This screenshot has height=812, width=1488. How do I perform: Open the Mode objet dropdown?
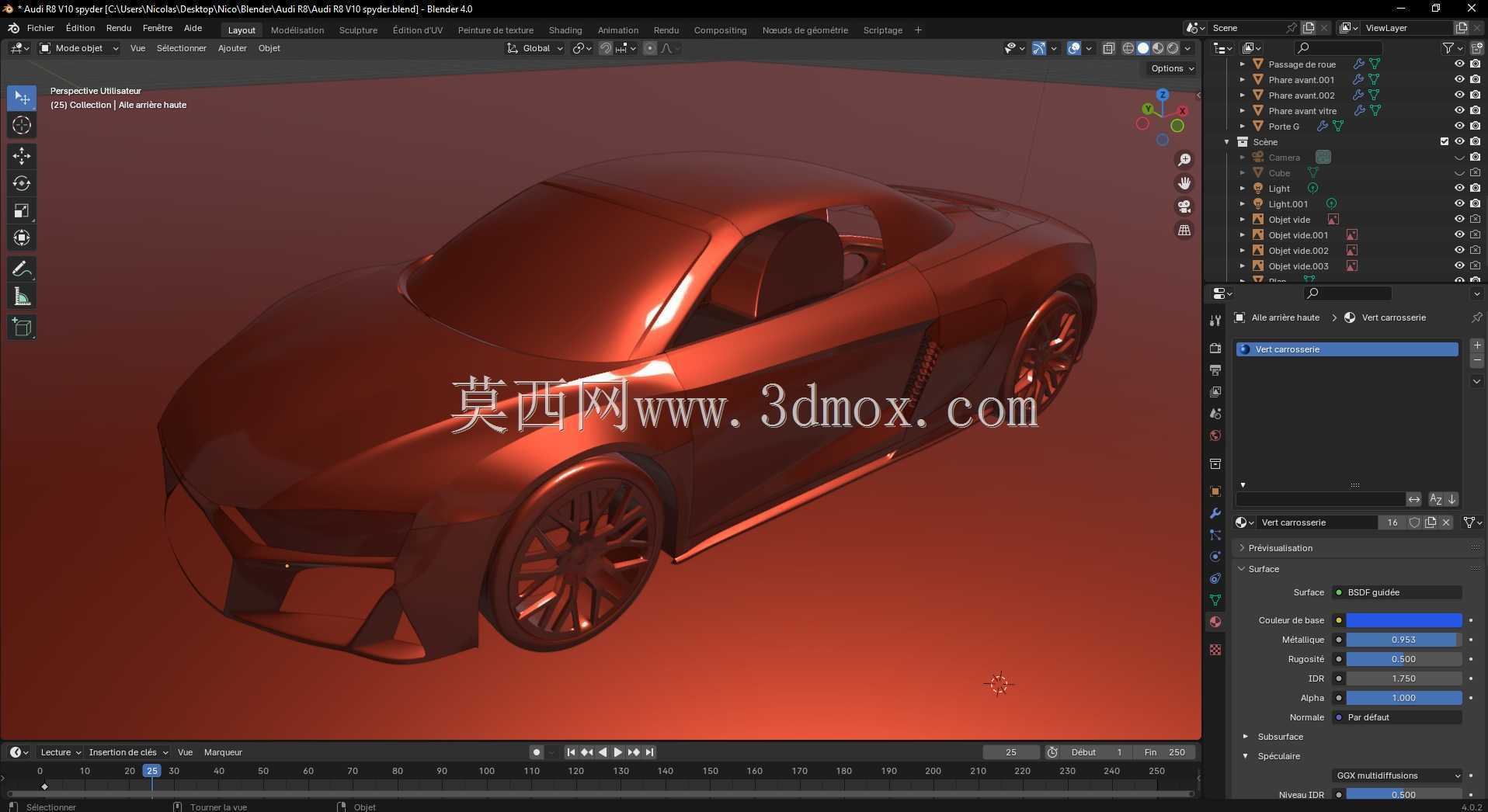click(x=79, y=48)
